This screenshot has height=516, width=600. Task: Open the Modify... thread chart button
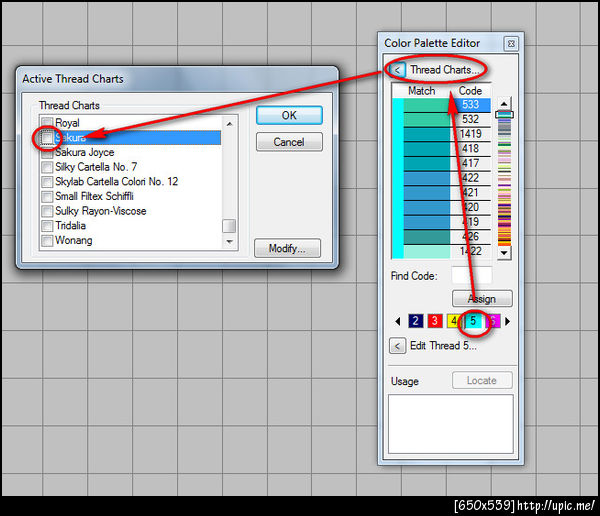287,248
